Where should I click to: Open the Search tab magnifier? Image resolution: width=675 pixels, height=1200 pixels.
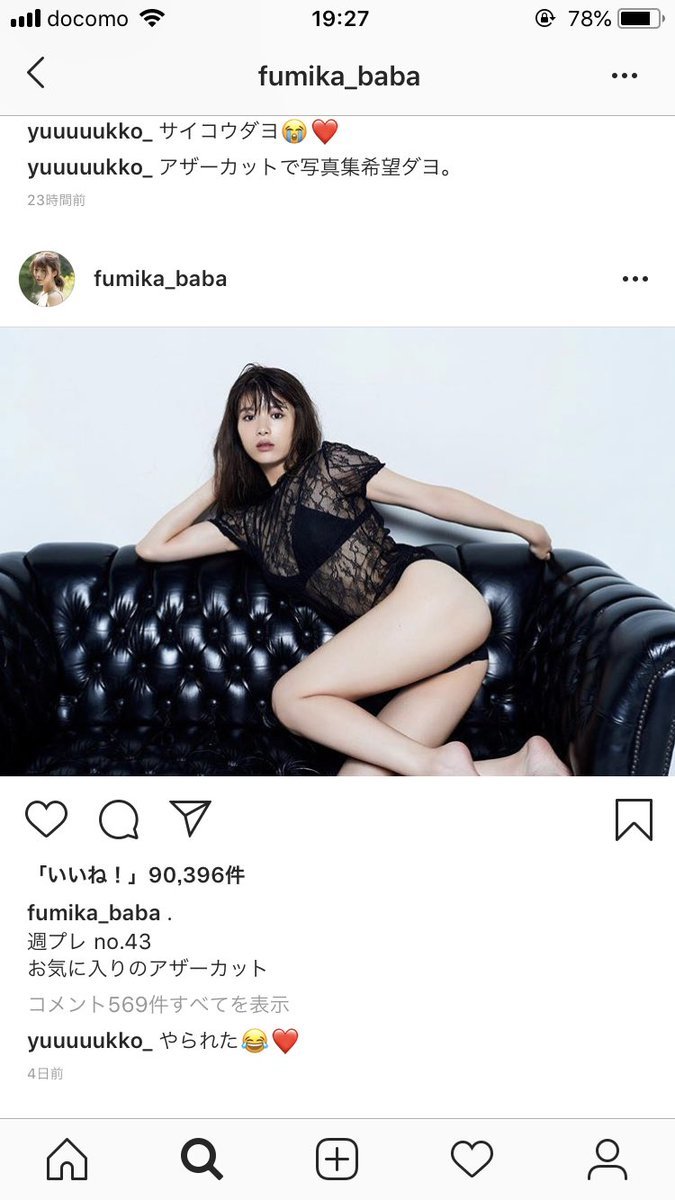click(202, 1160)
